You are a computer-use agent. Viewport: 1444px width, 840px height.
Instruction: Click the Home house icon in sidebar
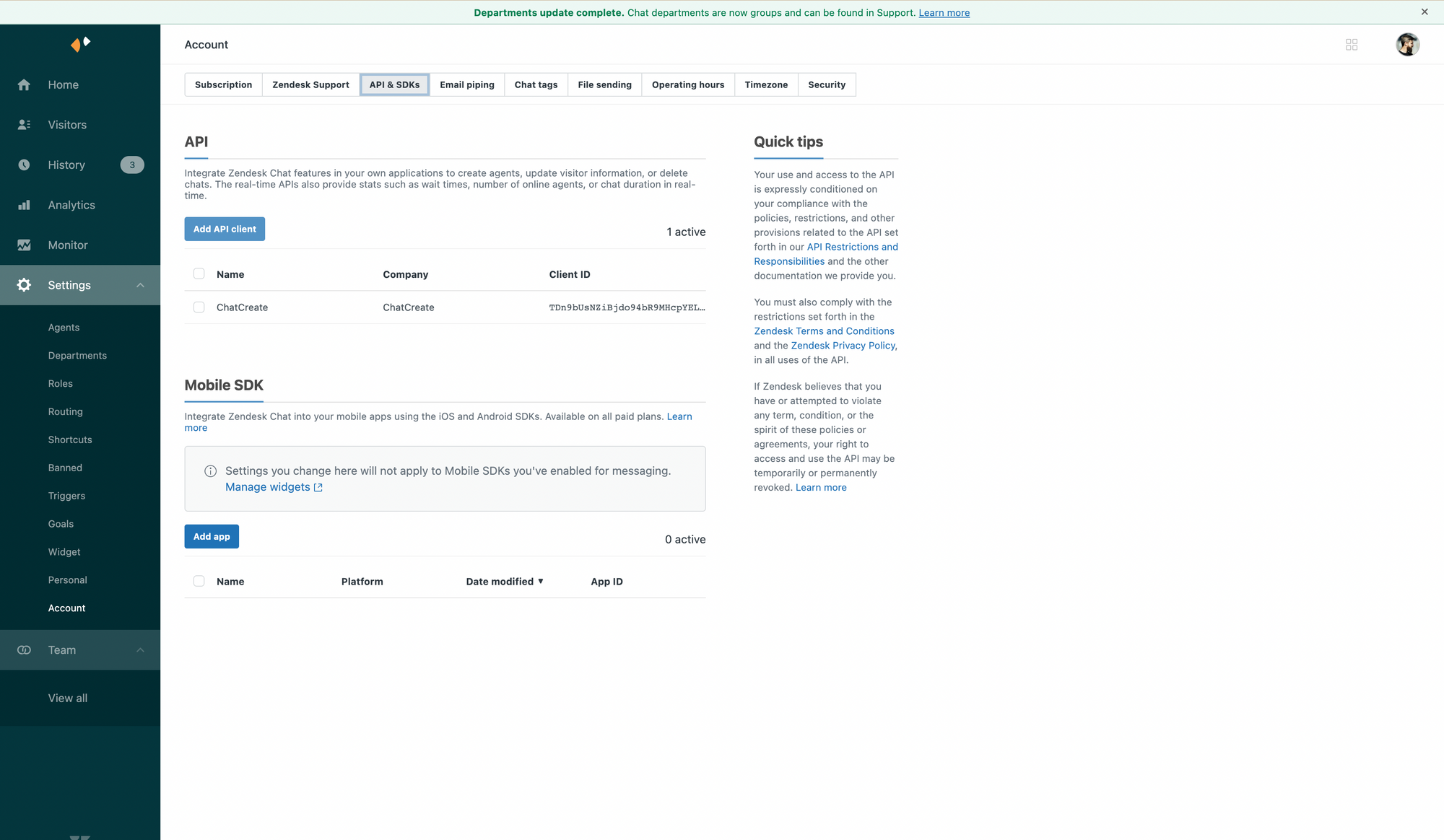pyautogui.click(x=24, y=85)
